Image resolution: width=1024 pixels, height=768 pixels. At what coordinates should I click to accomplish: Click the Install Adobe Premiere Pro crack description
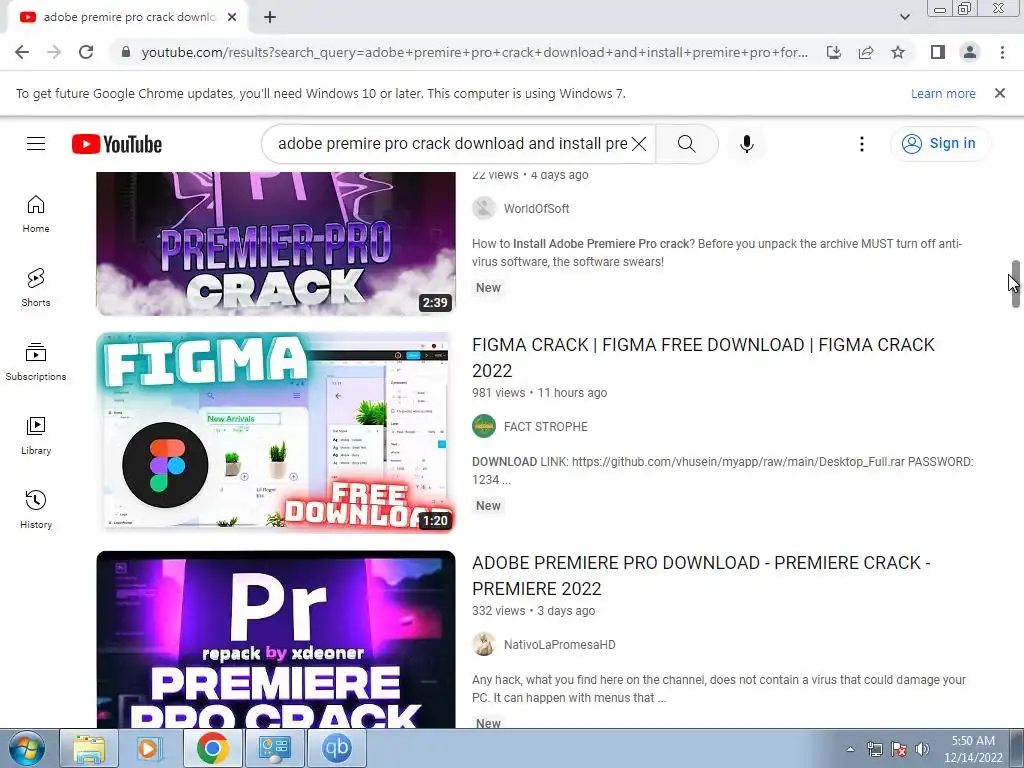716,253
